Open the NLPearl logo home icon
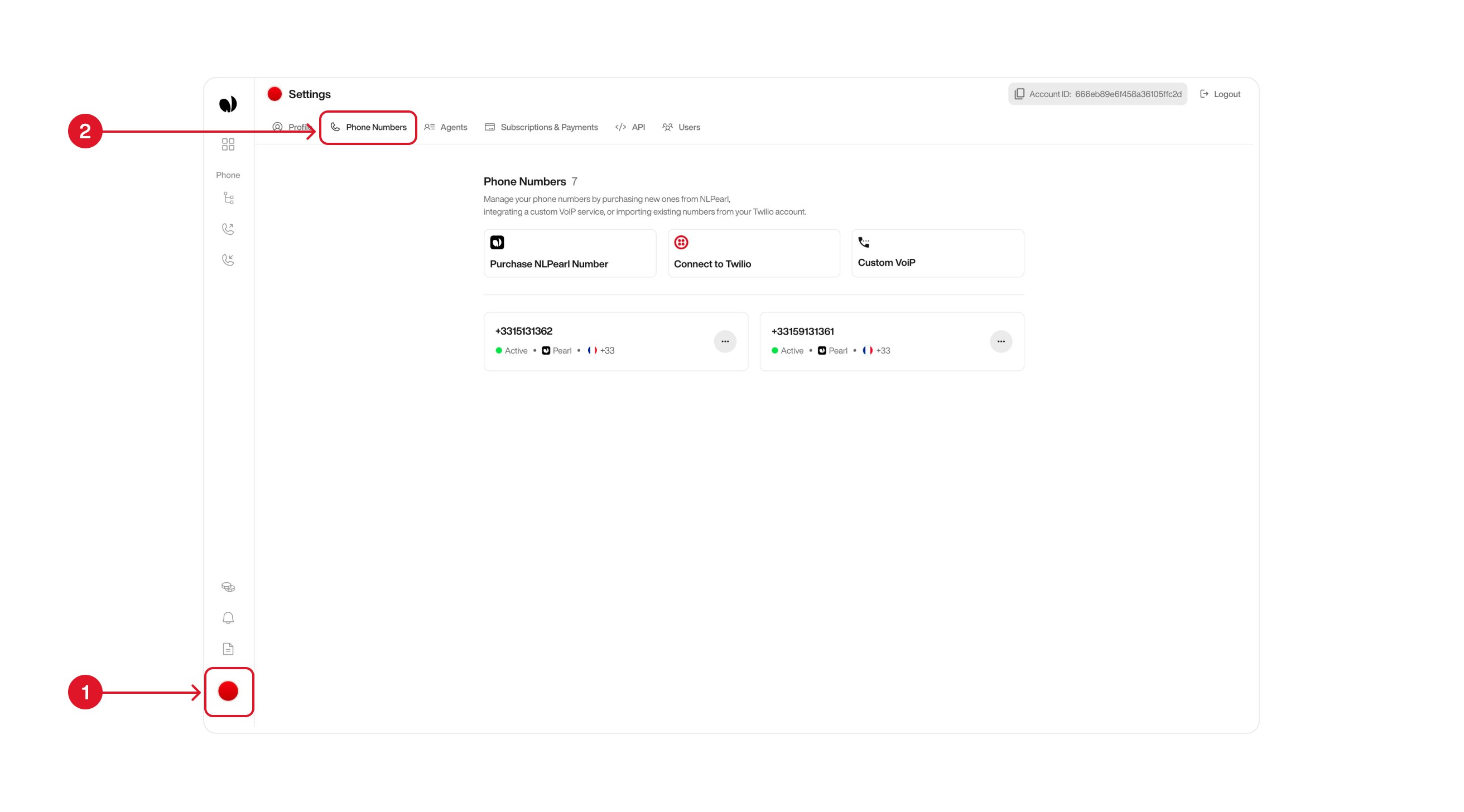The height and width of the screenshot is (812, 1464). (x=228, y=103)
